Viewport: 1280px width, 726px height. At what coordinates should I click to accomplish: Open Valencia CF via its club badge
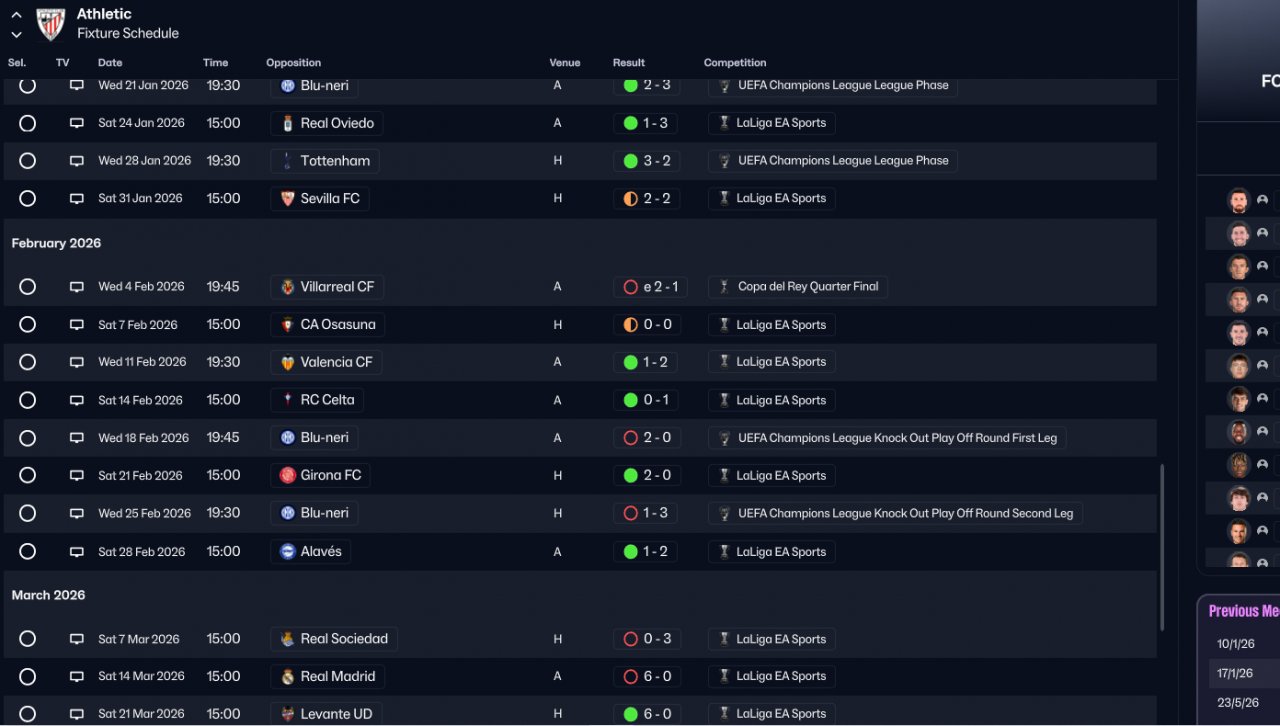(288, 362)
